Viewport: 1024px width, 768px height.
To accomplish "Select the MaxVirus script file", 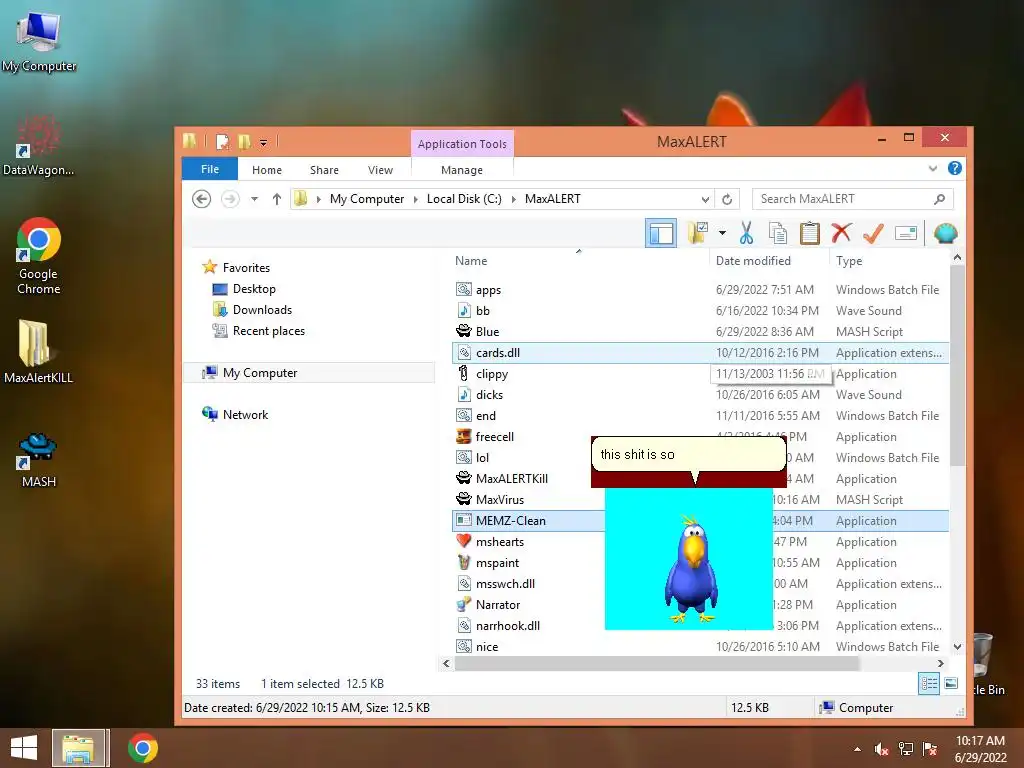I will coord(500,500).
